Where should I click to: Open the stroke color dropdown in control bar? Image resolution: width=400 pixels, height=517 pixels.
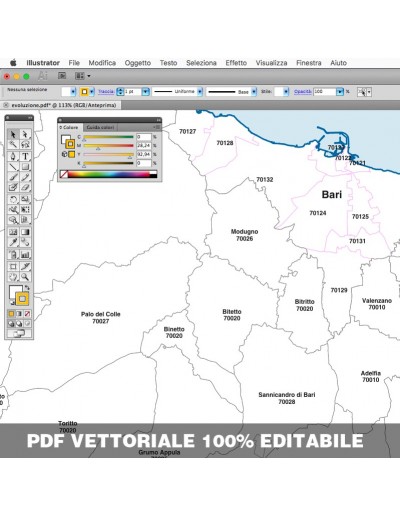point(92,92)
